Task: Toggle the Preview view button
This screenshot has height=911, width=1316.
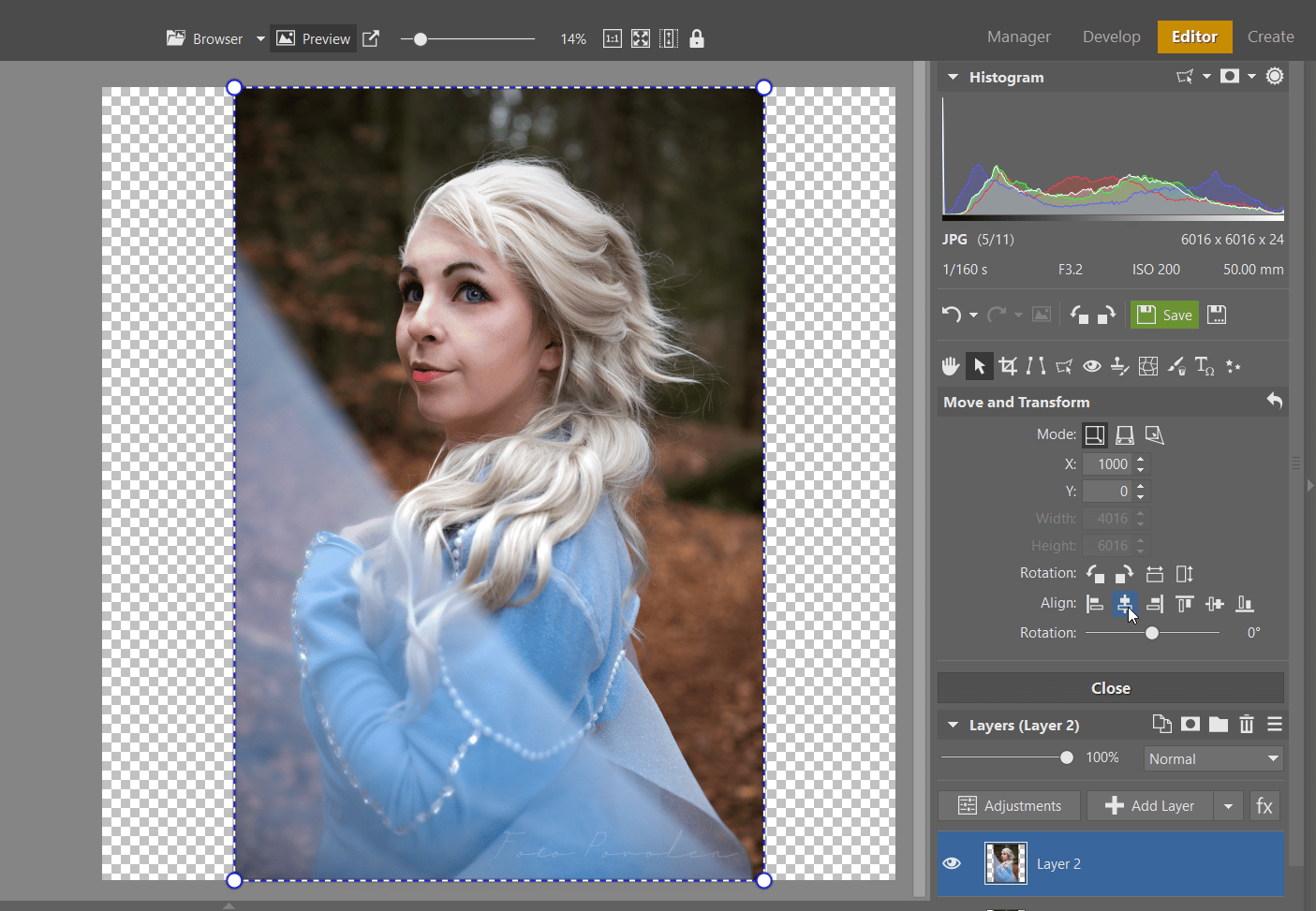Action: coord(314,38)
